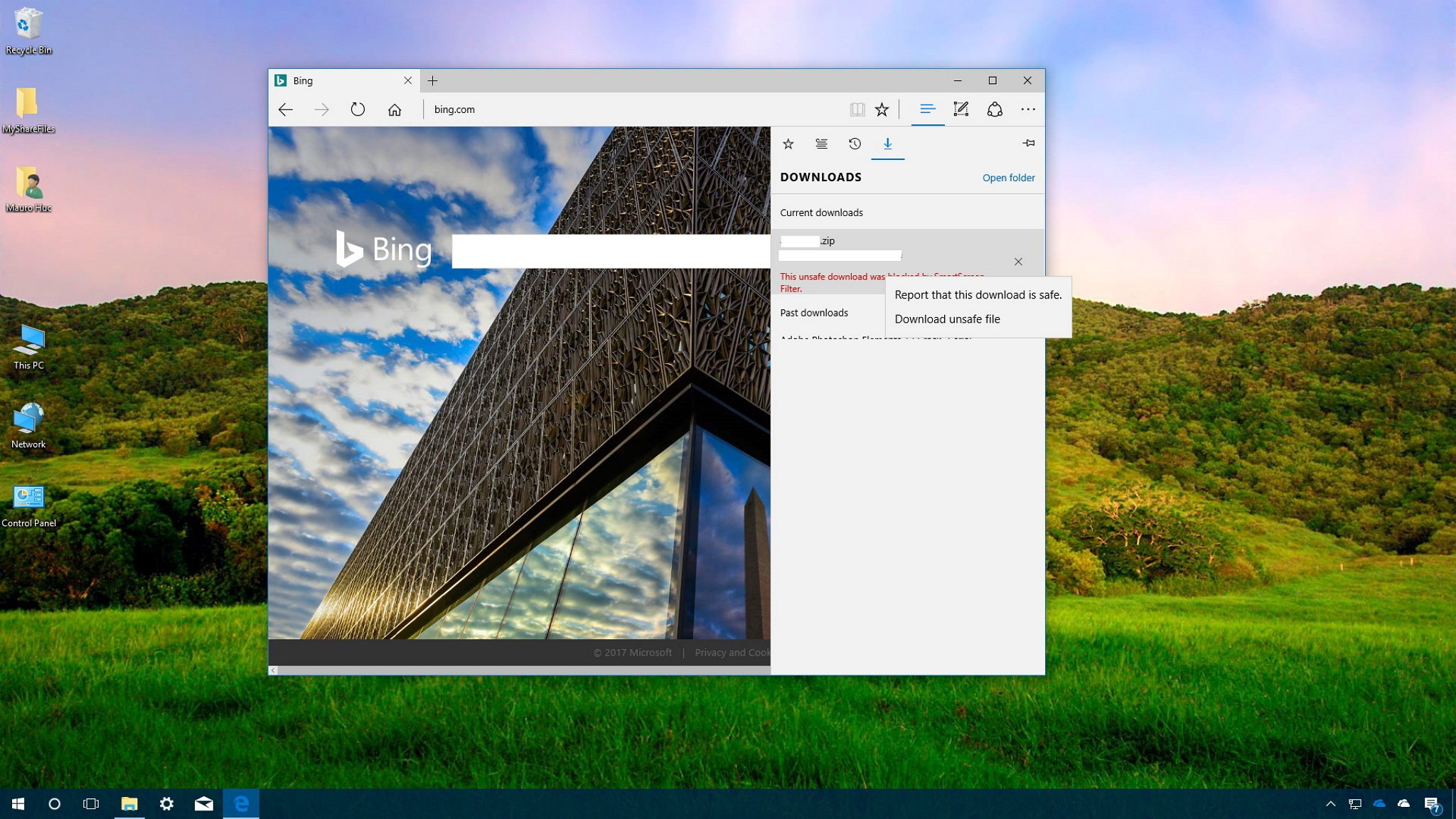Click 'Open folder' link in Downloads panel
This screenshot has width=1456, height=819.
(1008, 177)
